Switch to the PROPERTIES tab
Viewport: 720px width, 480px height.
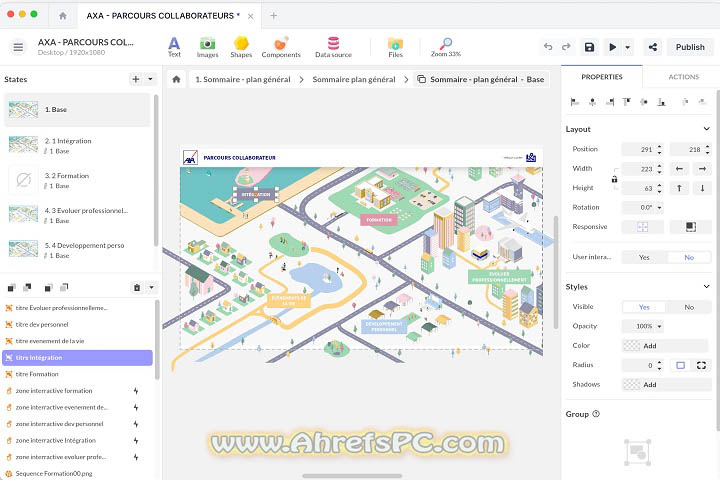(602, 77)
